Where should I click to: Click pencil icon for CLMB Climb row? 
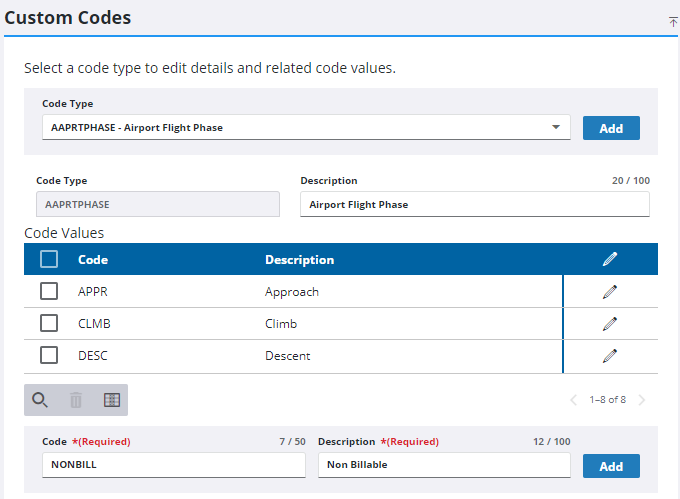point(610,324)
